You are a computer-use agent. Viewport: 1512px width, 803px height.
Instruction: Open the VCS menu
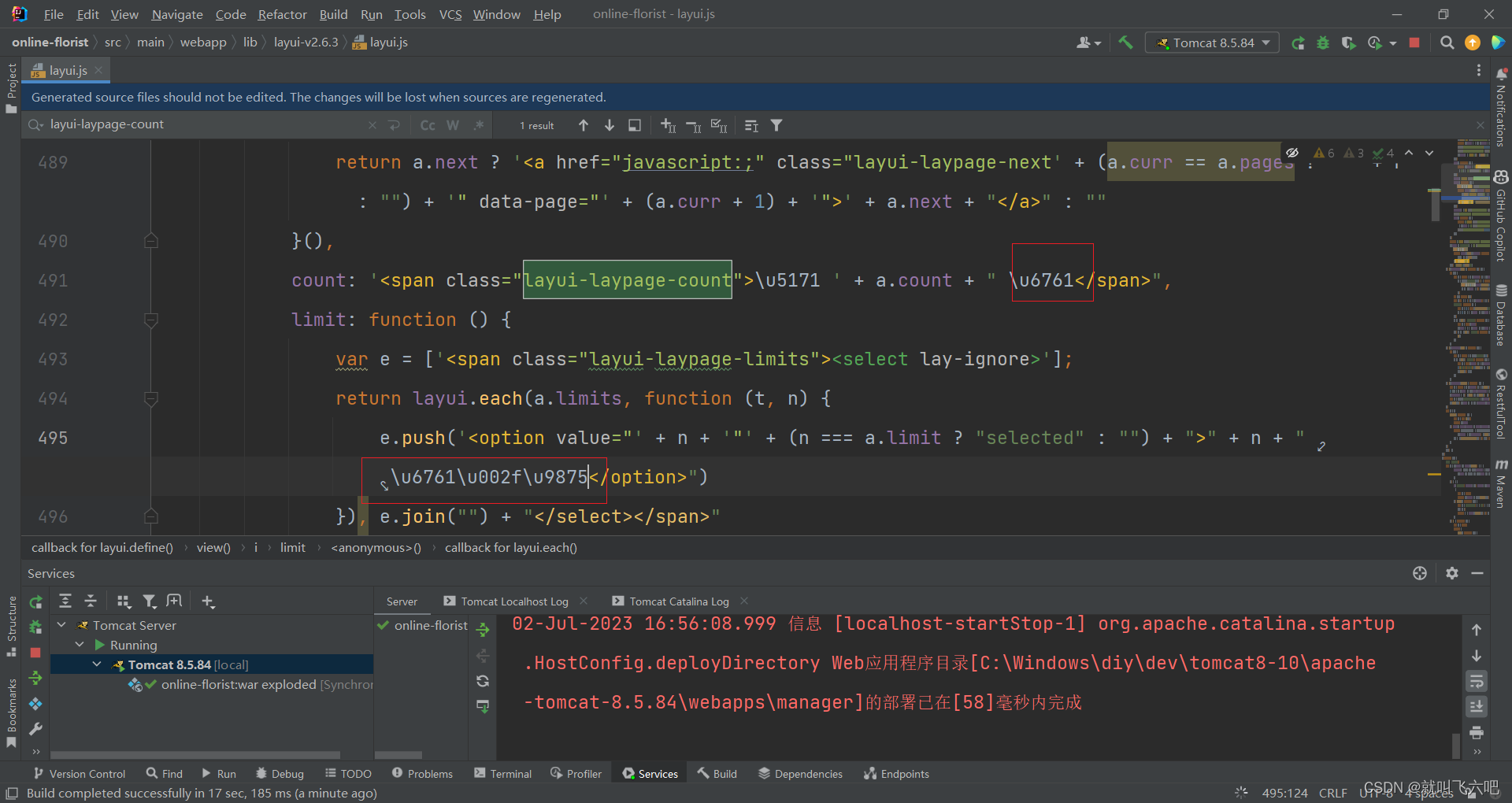pos(450,14)
